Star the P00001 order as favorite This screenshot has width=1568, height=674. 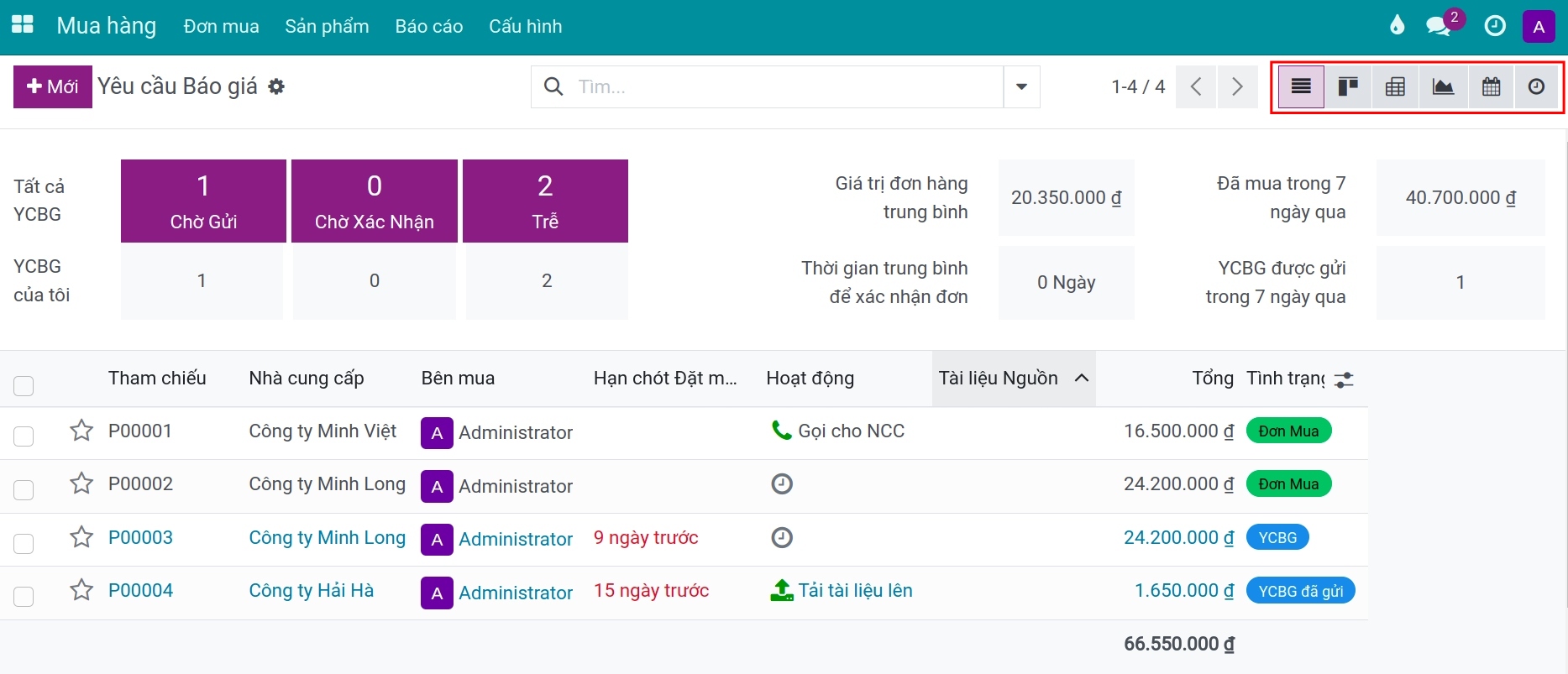coord(81,431)
